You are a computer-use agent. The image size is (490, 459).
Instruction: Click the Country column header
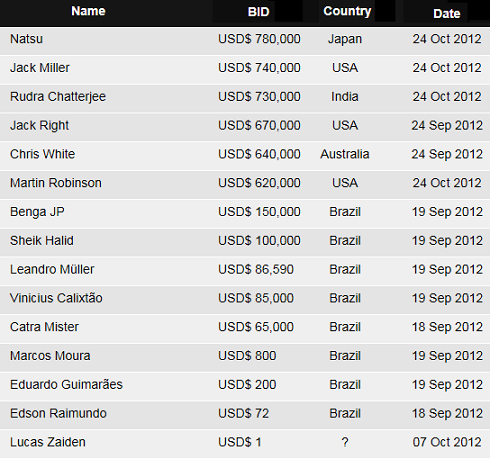tap(347, 12)
